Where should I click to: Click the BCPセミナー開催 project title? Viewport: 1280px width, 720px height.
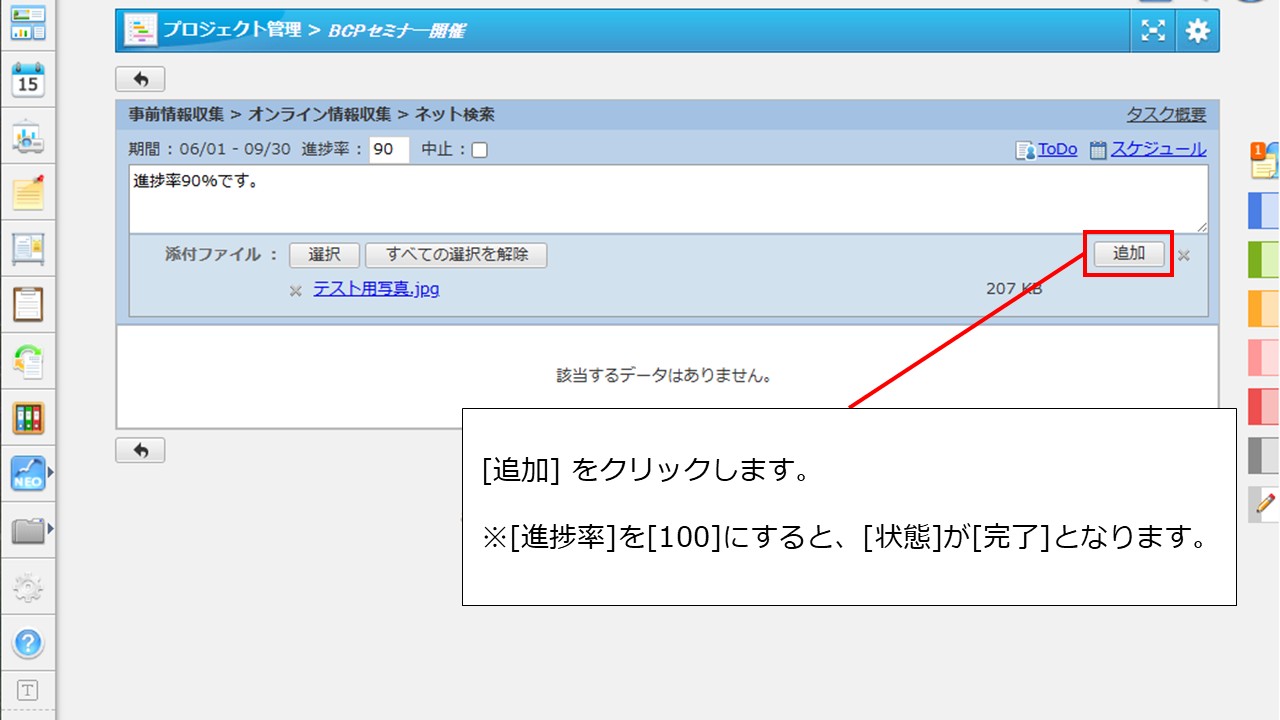[x=396, y=31]
